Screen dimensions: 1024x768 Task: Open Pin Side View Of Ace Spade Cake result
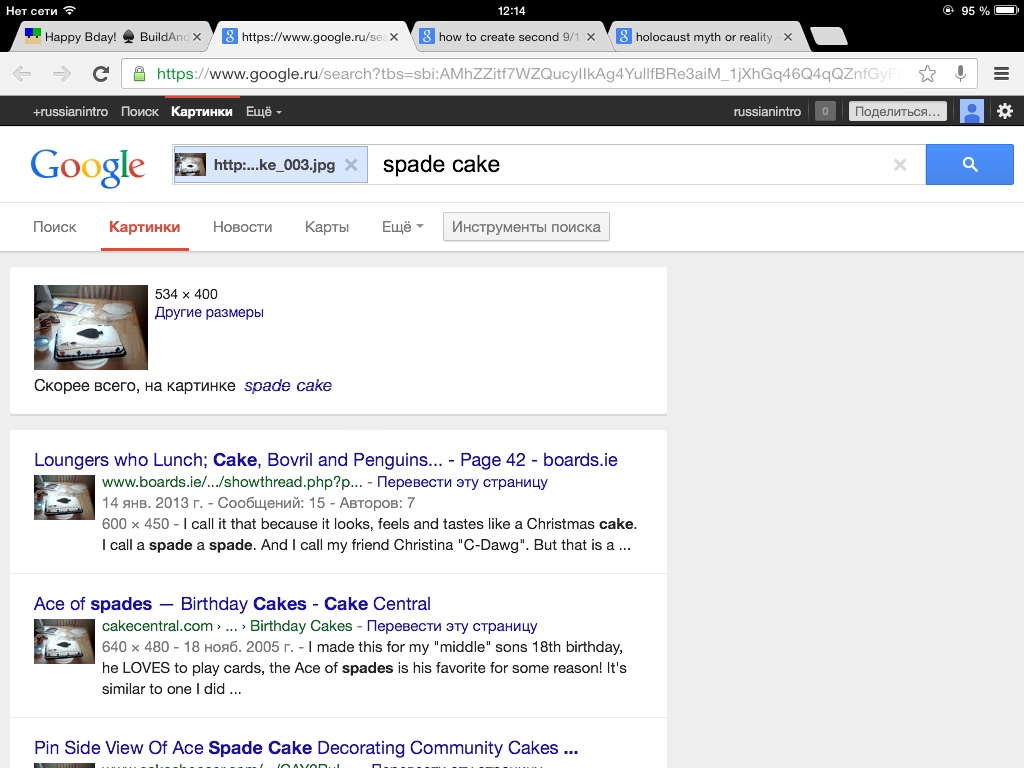click(x=306, y=747)
